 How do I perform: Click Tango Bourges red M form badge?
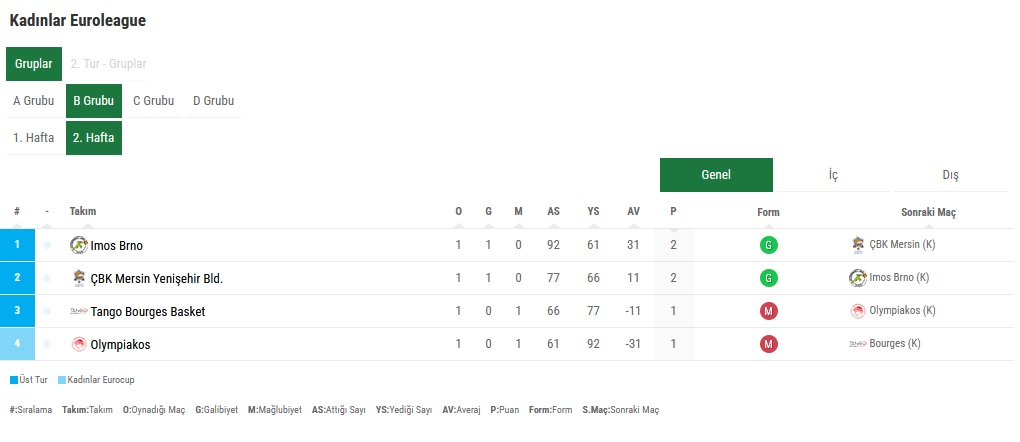[x=768, y=312]
